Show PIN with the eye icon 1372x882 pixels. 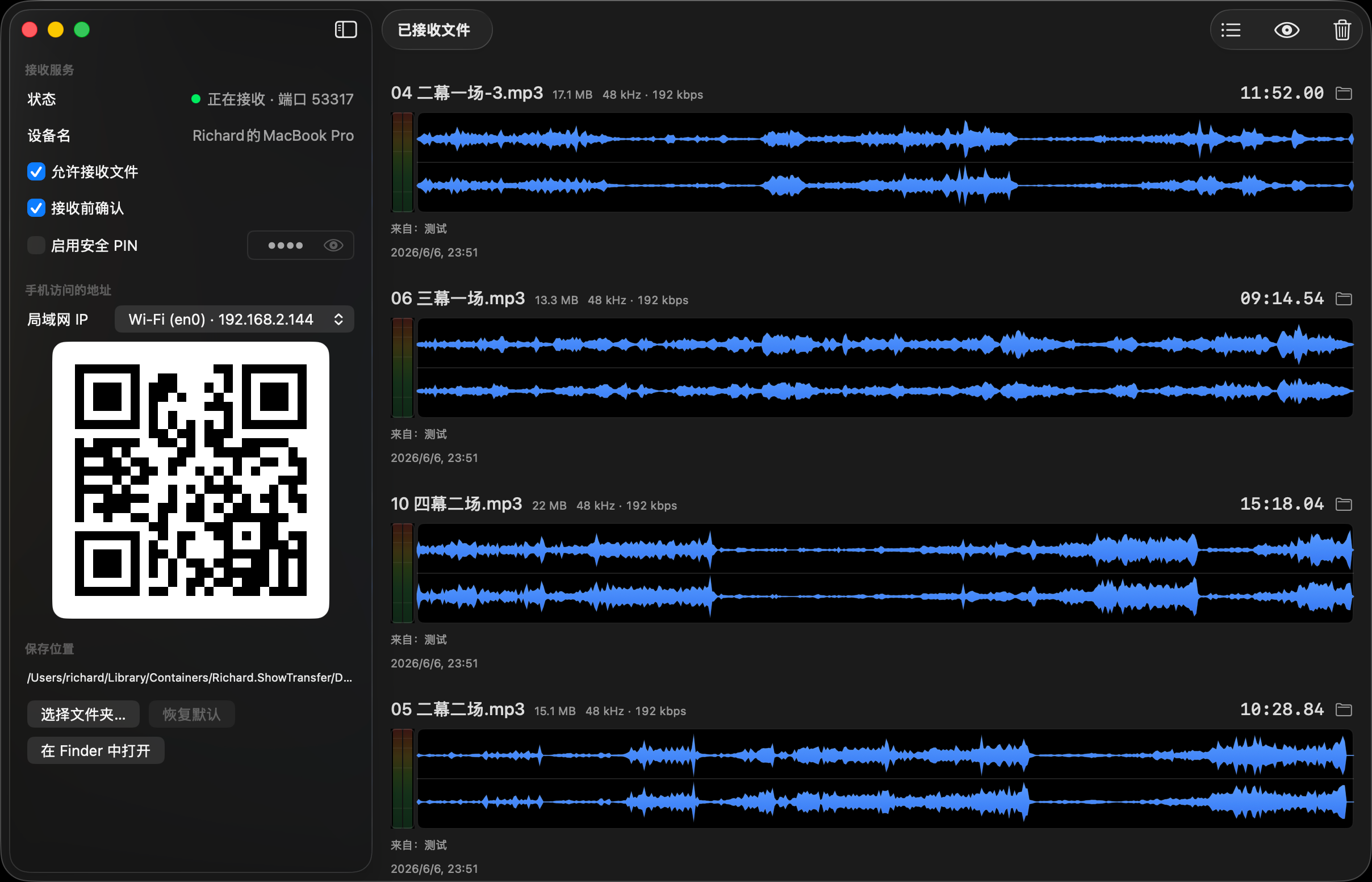coord(333,246)
